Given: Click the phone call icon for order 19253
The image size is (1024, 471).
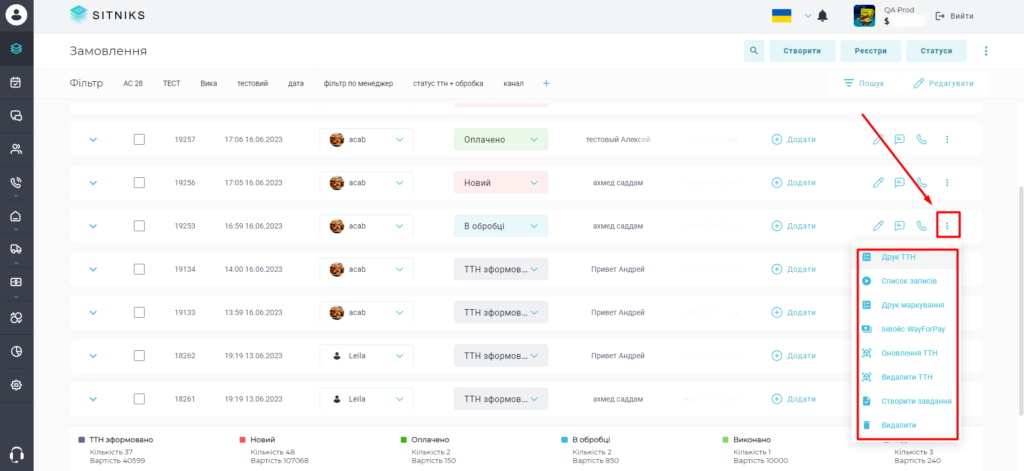Looking at the screenshot, I should (921, 226).
